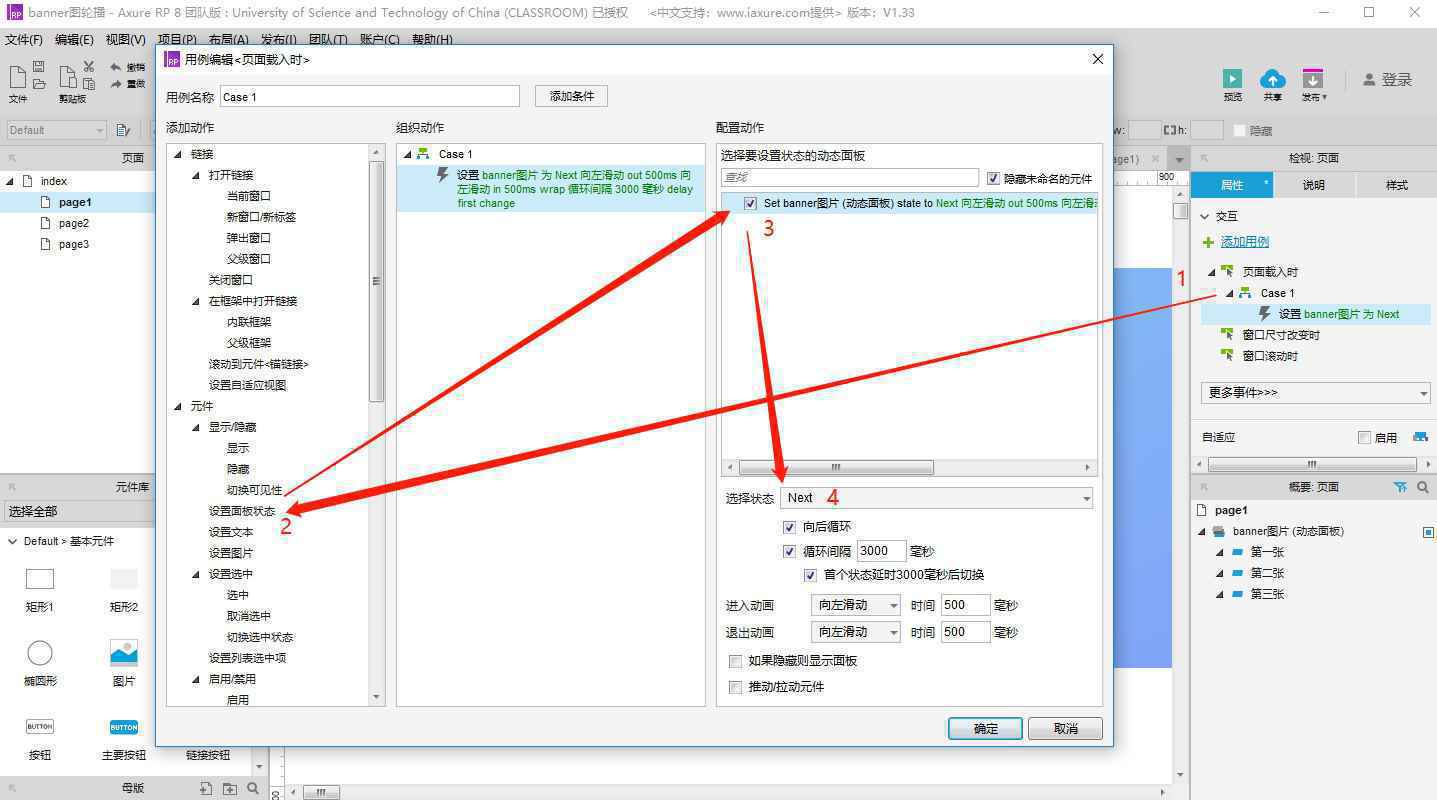Toggle the 向后循环 checkbox

(790, 527)
